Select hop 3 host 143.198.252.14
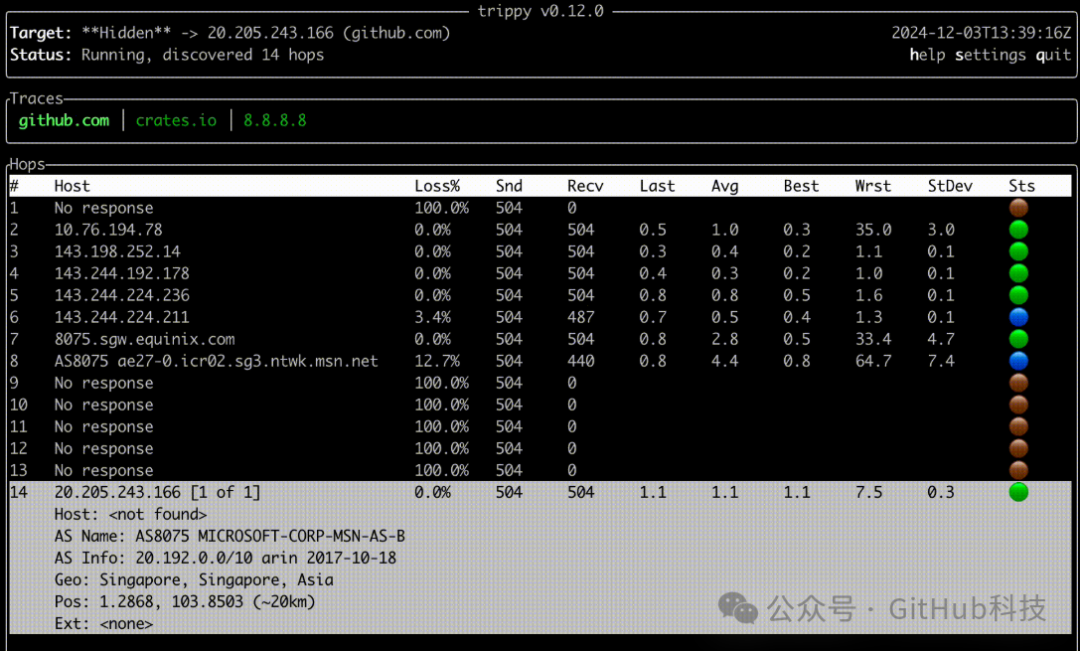 click(117, 251)
